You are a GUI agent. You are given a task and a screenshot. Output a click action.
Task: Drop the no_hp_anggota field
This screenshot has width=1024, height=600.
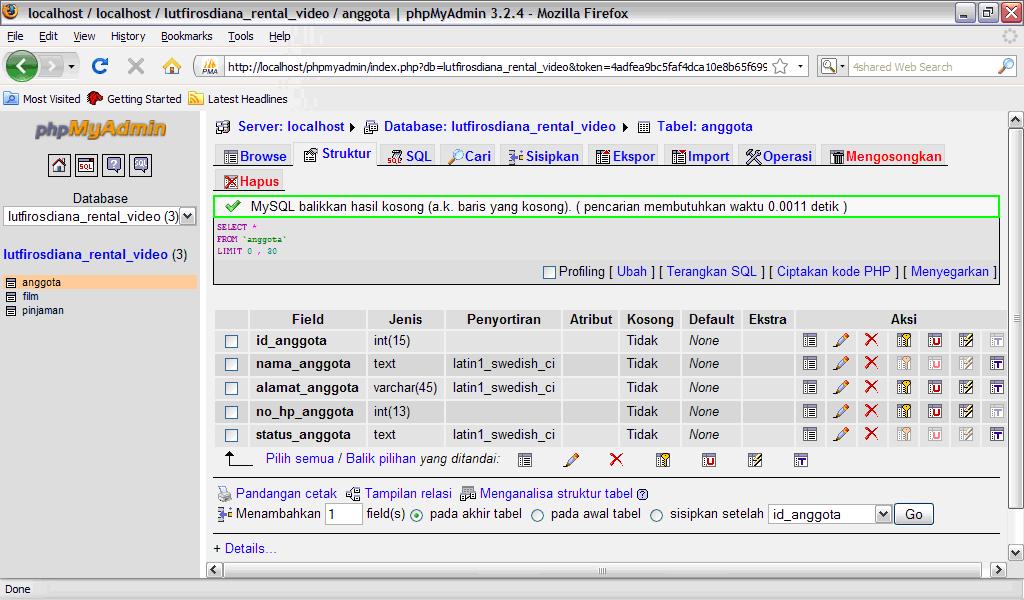(x=871, y=411)
